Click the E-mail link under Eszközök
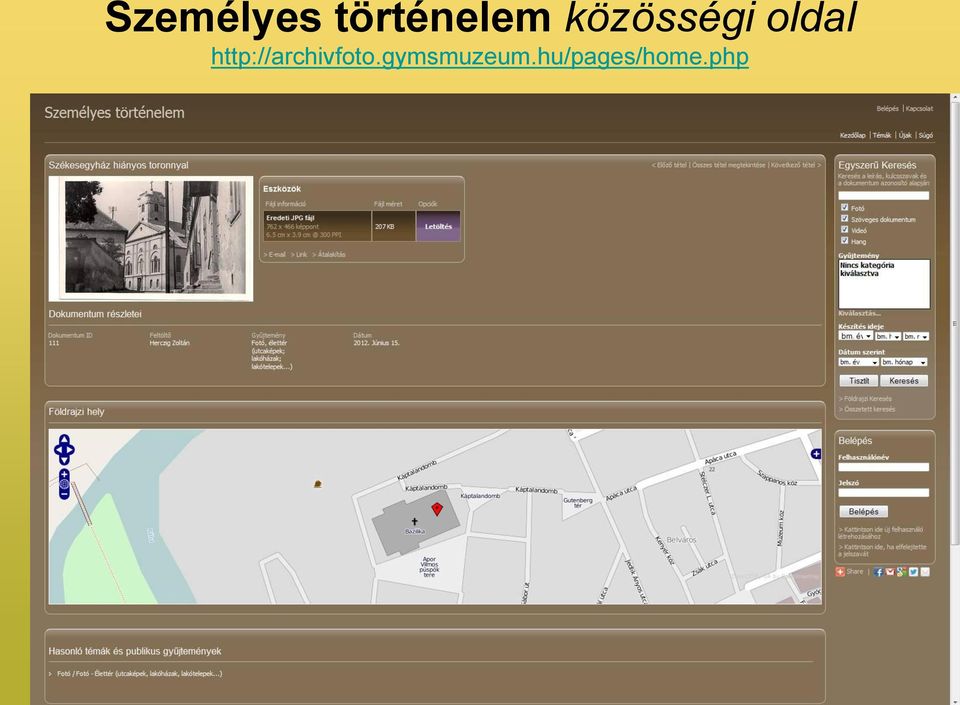Image resolution: width=960 pixels, height=705 pixels. 275,255
